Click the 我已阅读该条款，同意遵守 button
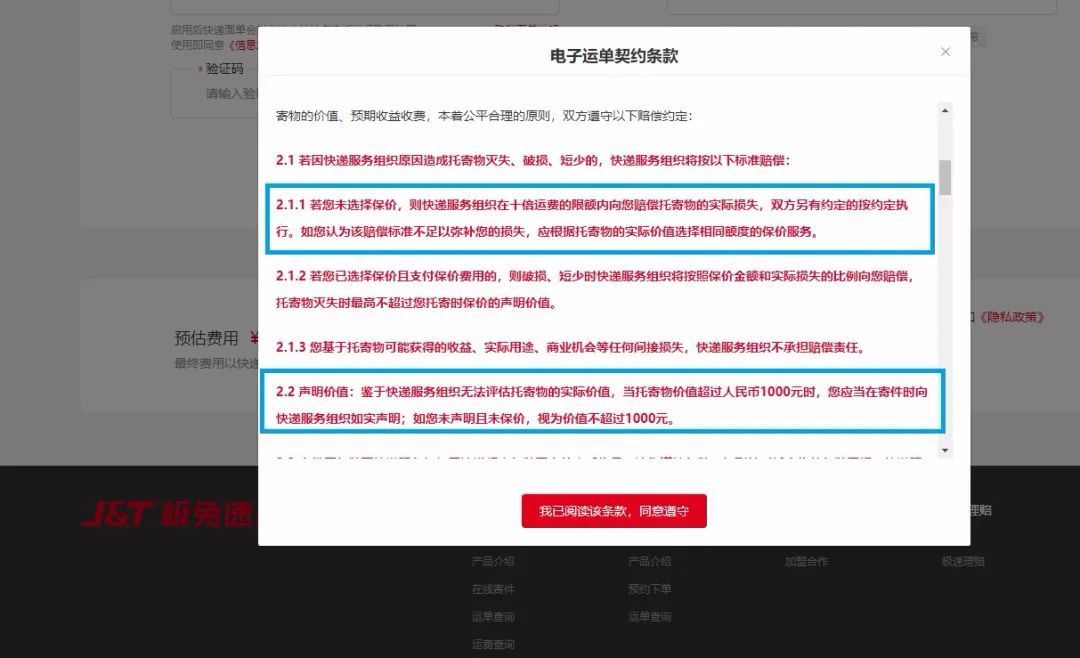 (x=613, y=510)
